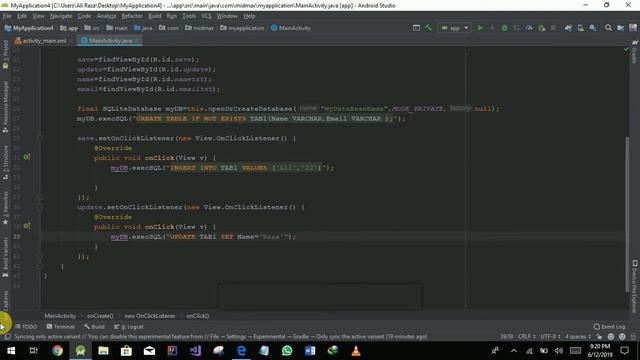
Task: Open the Project Structure icon
Action: (x=620, y=28)
